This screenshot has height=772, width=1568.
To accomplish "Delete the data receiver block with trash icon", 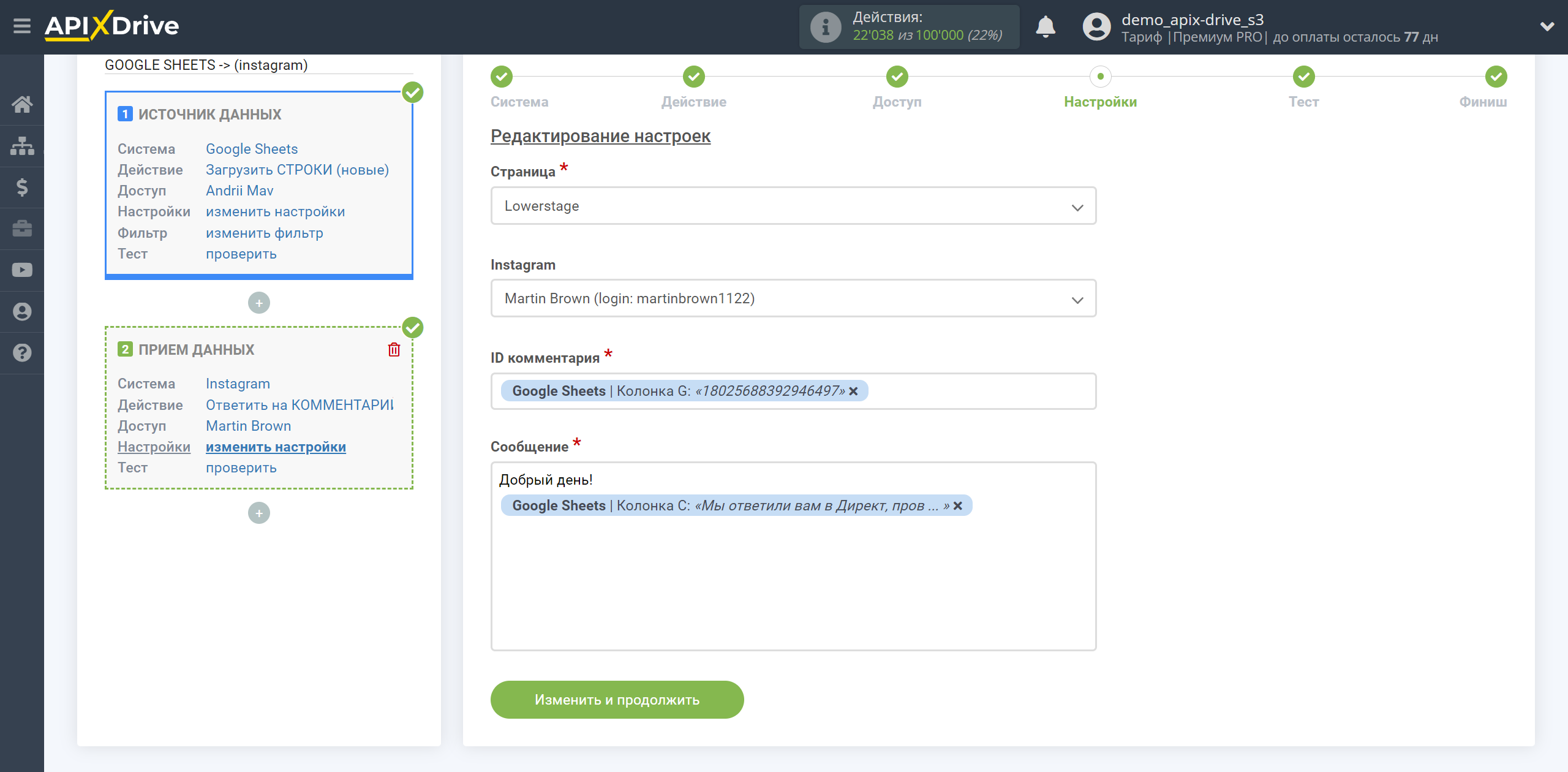I will coord(394,349).
